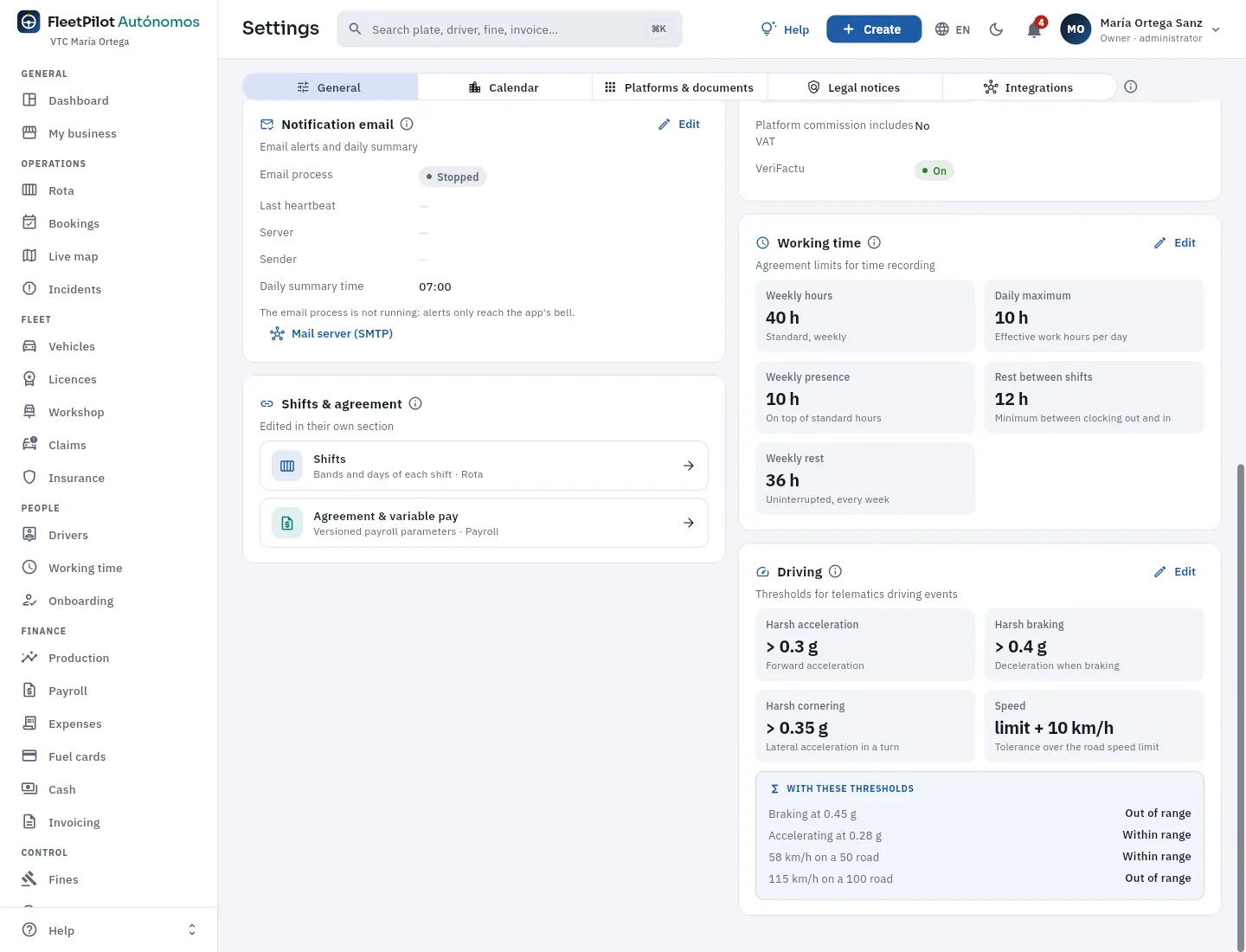Show info for Working time card
The height and width of the screenshot is (952, 1246).
[874, 242]
